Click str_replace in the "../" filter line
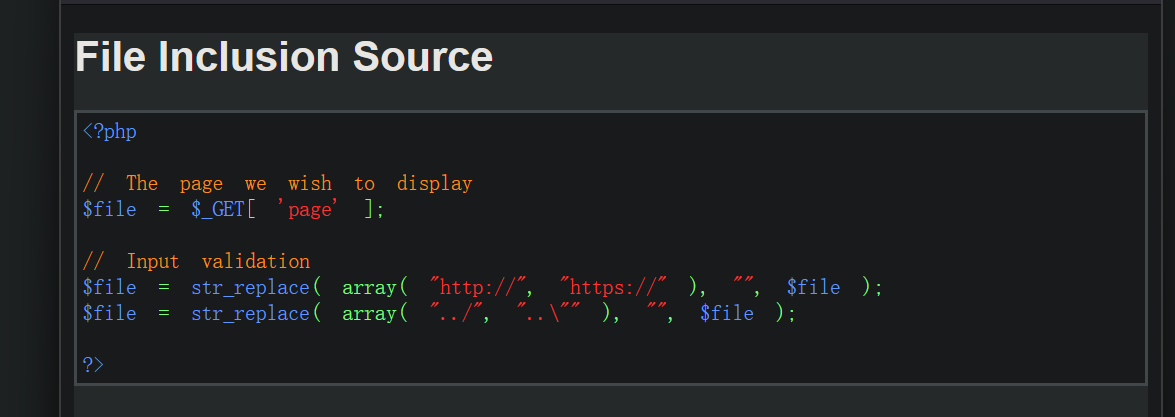Viewport: 1175px width, 417px height. (x=250, y=314)
